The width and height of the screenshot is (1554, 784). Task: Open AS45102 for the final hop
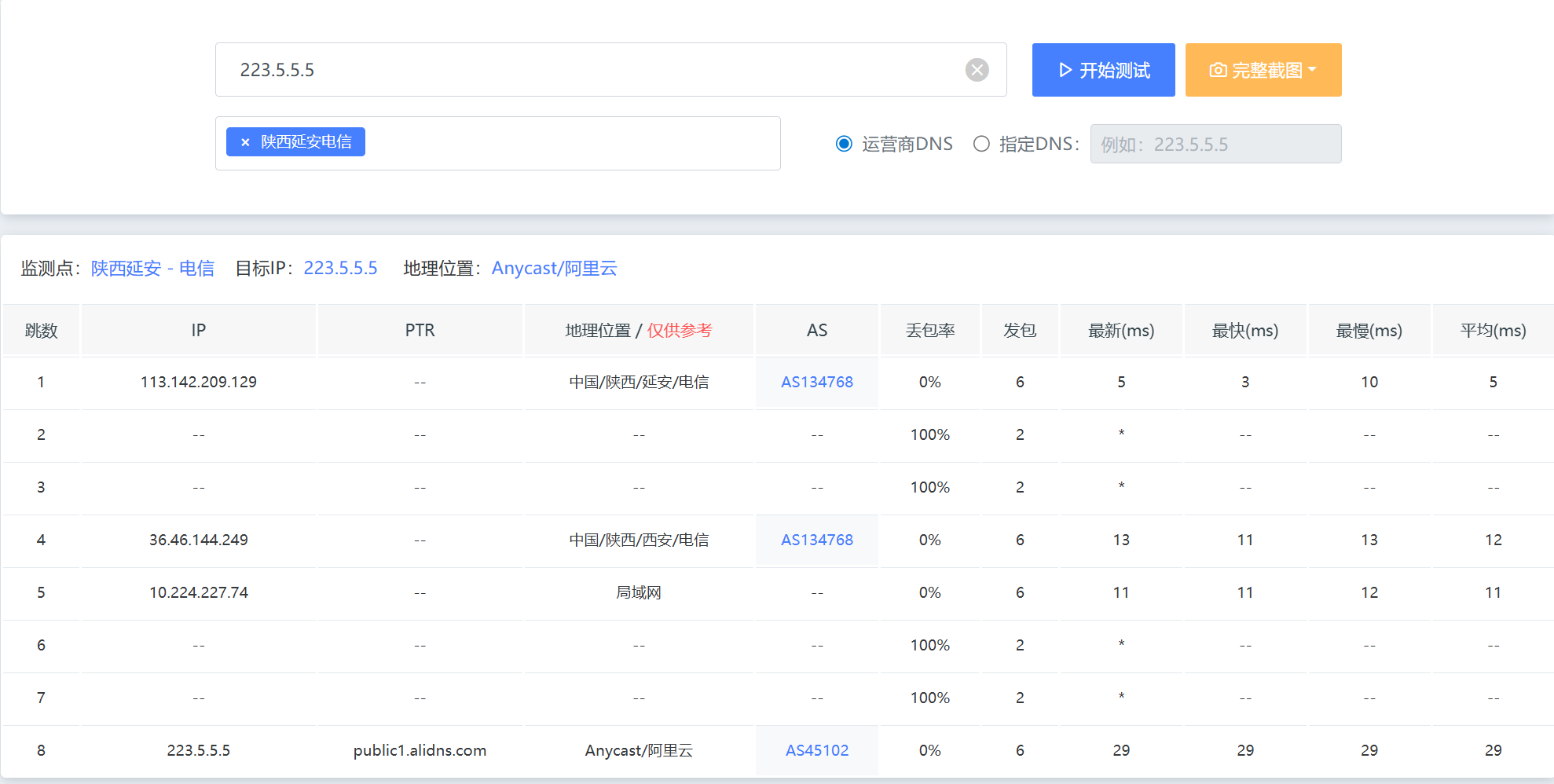(817, 750)
